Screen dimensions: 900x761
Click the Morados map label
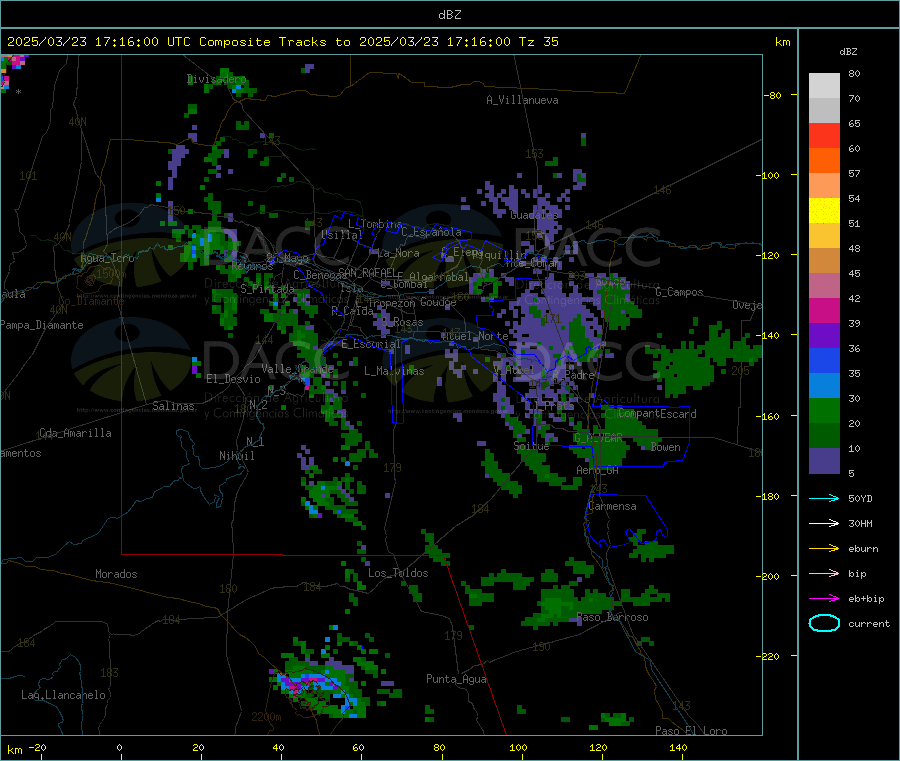(x=116, y=574)
